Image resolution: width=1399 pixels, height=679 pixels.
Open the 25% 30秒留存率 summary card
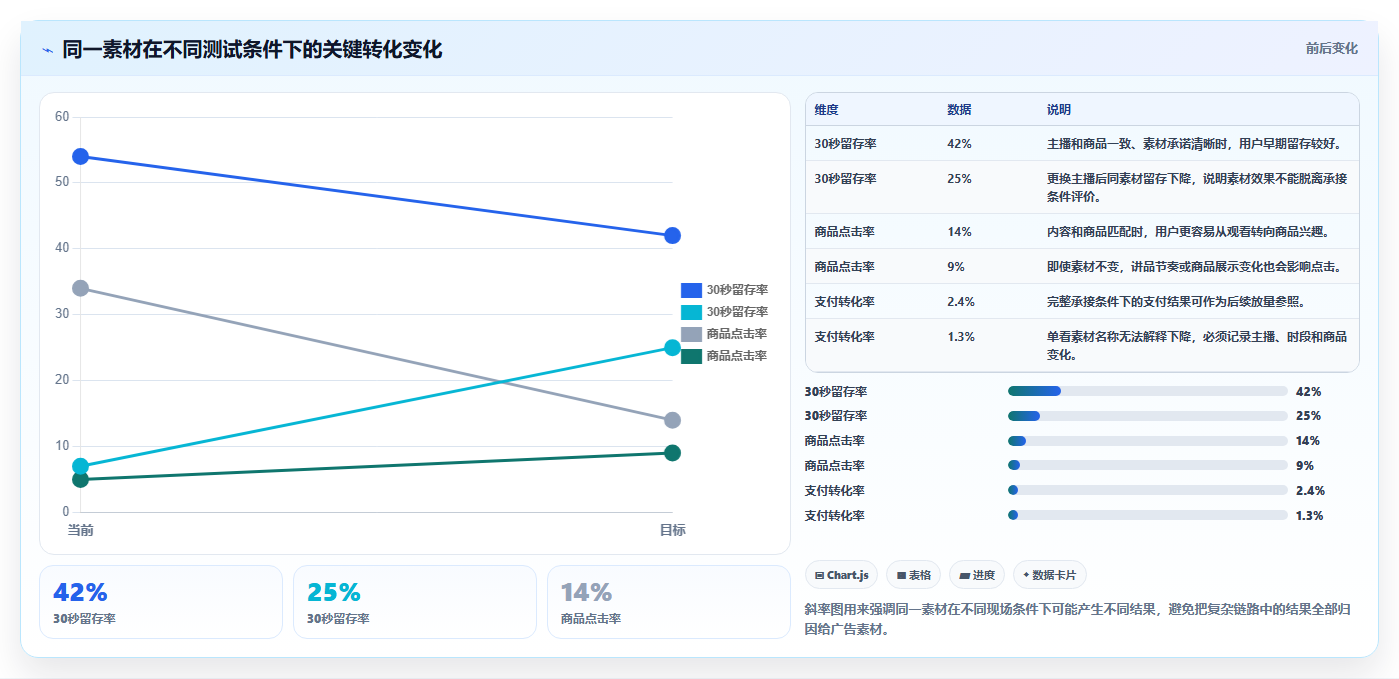coord(415,602)
